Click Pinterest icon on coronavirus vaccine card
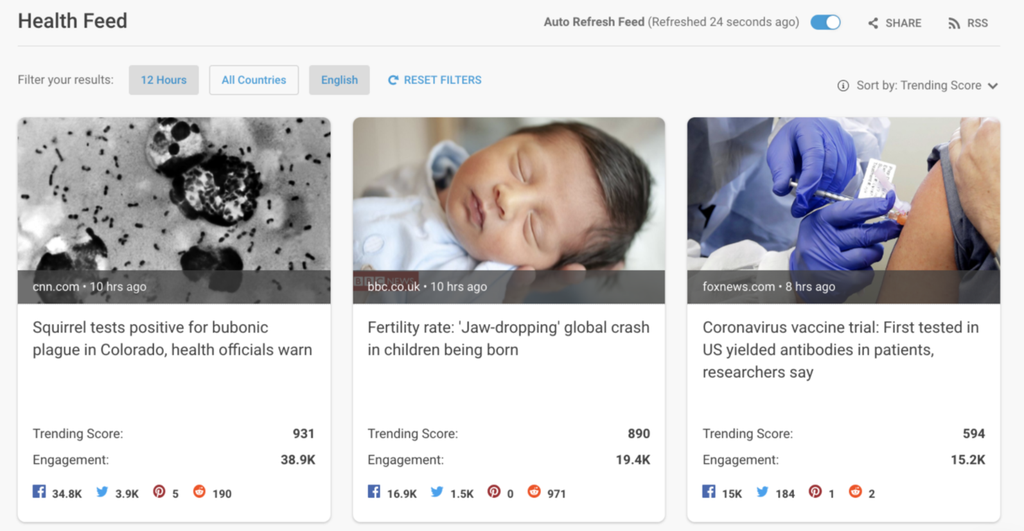This screenshot has height=531, width=1024. tap(815, 492)
